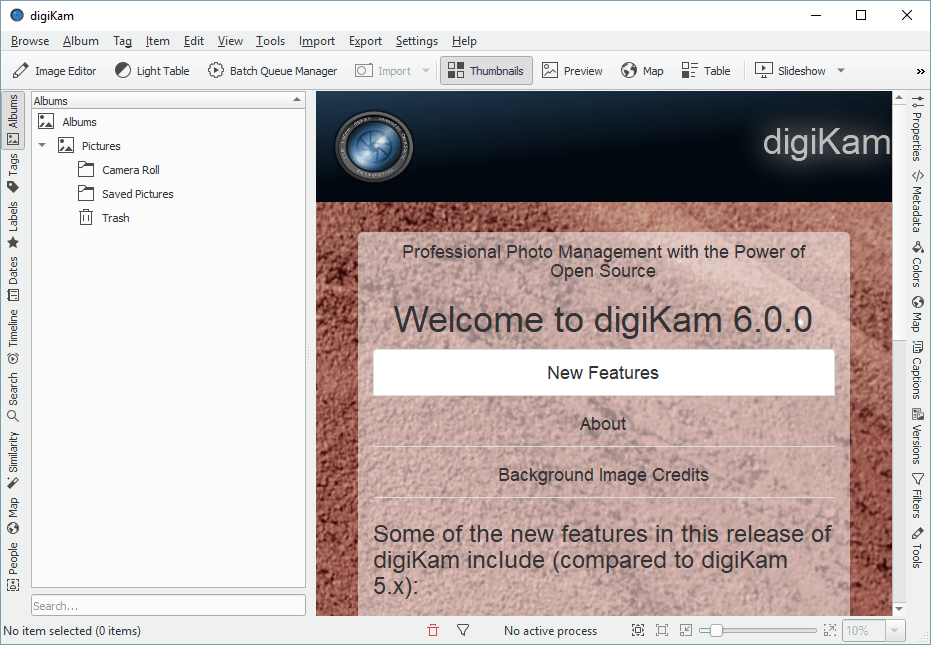Open the New Features tab

pos(603,372)
